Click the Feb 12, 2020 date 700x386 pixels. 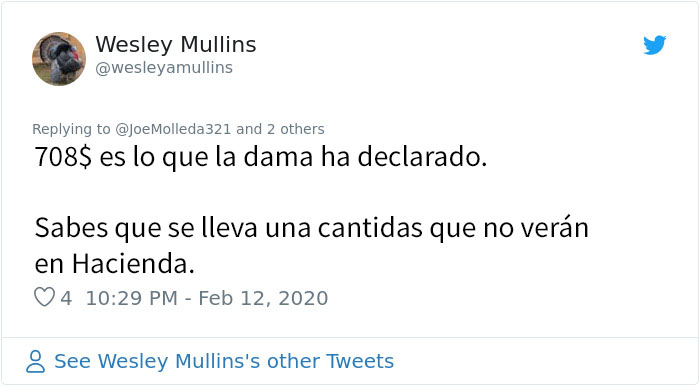click(263, 298)
